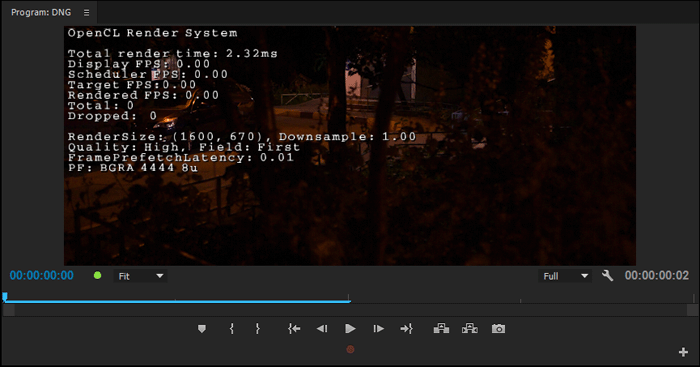This screenshot has width=700, height=367.
Task: Click the playhead marker on time ruler
Action: 5,296
